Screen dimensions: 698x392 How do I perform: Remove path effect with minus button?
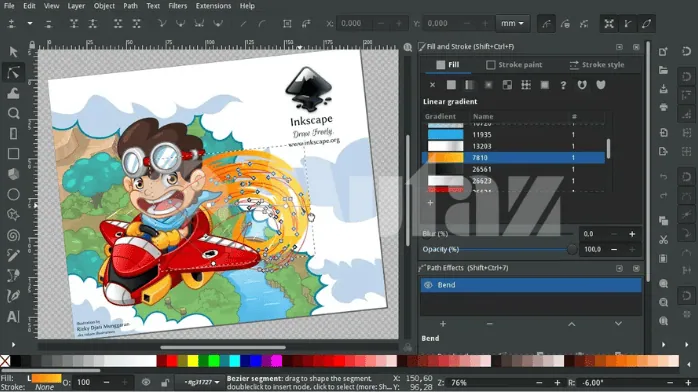pos(490,324)
